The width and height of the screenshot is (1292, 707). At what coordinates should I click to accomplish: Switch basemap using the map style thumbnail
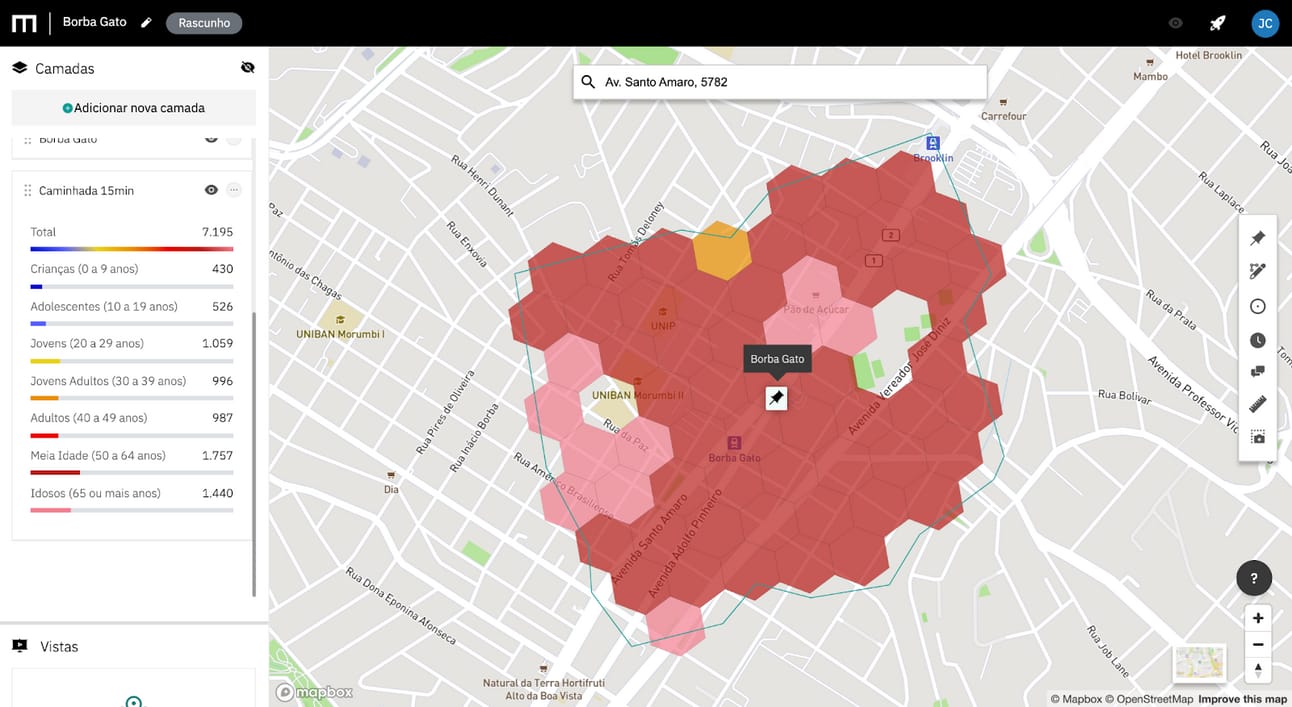1200,664
